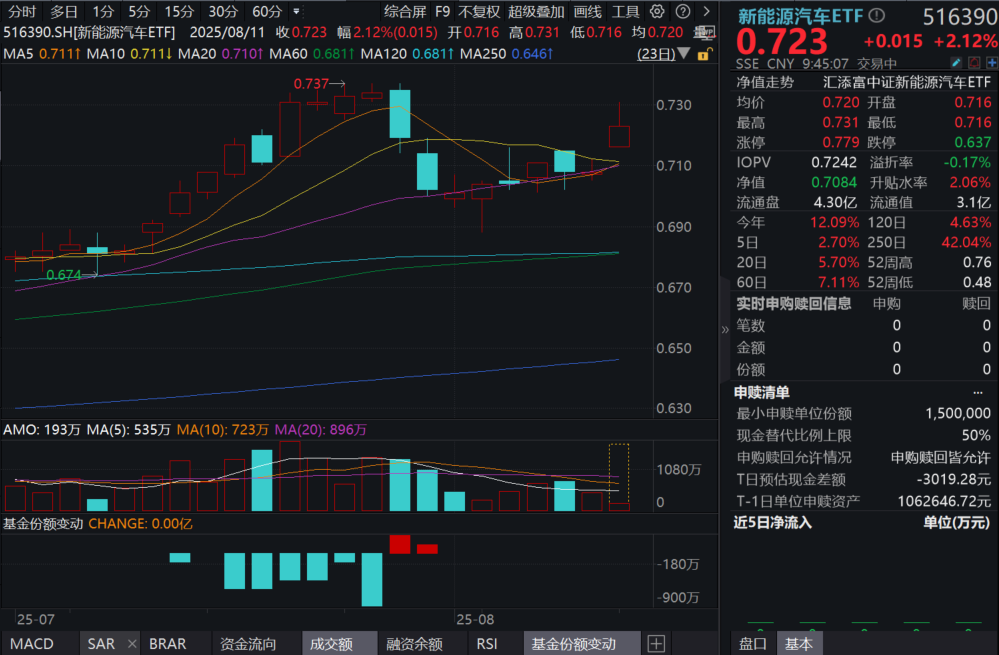This screenshot has height=655, width=999.
Task: Open the settings gear icon in the toolbar
Action: click(656, 13)
